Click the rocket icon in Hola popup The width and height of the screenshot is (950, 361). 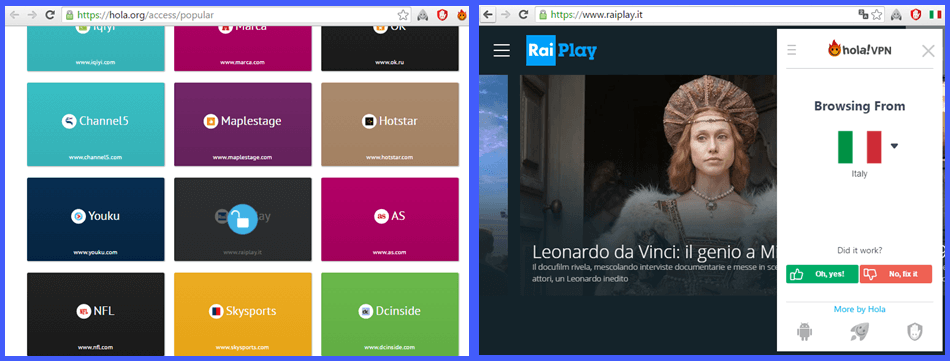[x=859, y=331]
